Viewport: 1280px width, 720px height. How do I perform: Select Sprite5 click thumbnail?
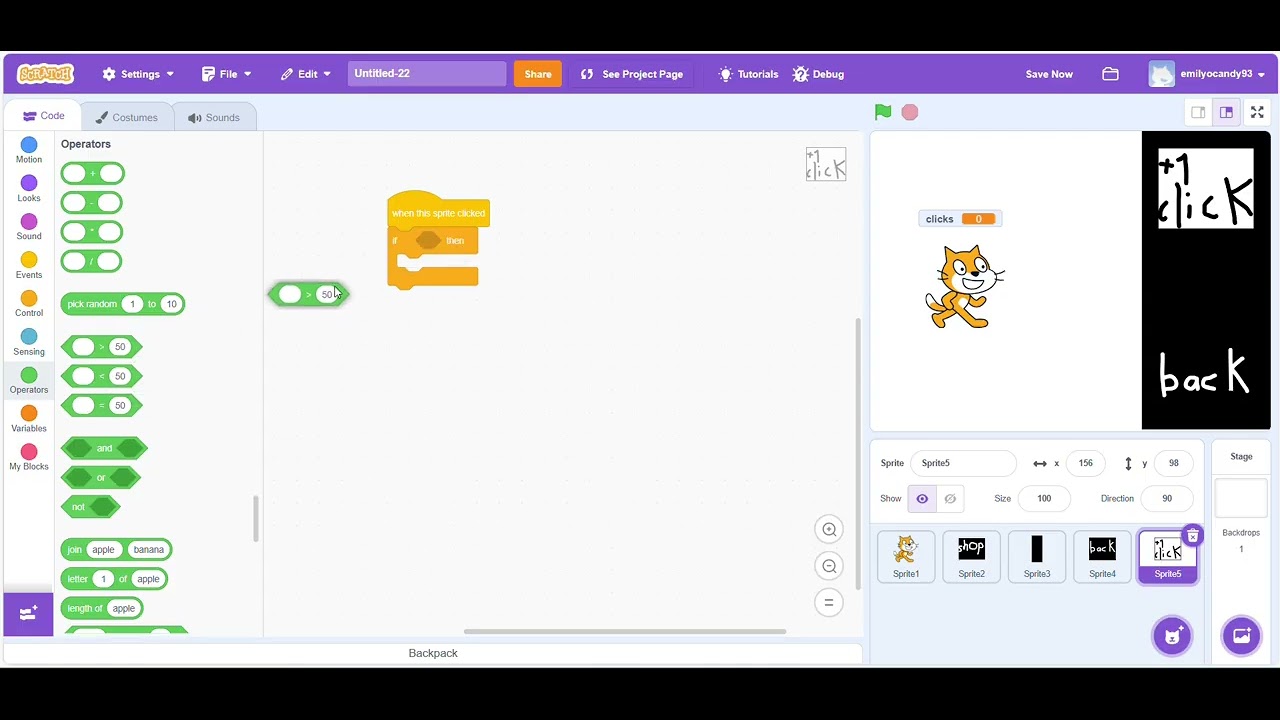coord(1167,556)
